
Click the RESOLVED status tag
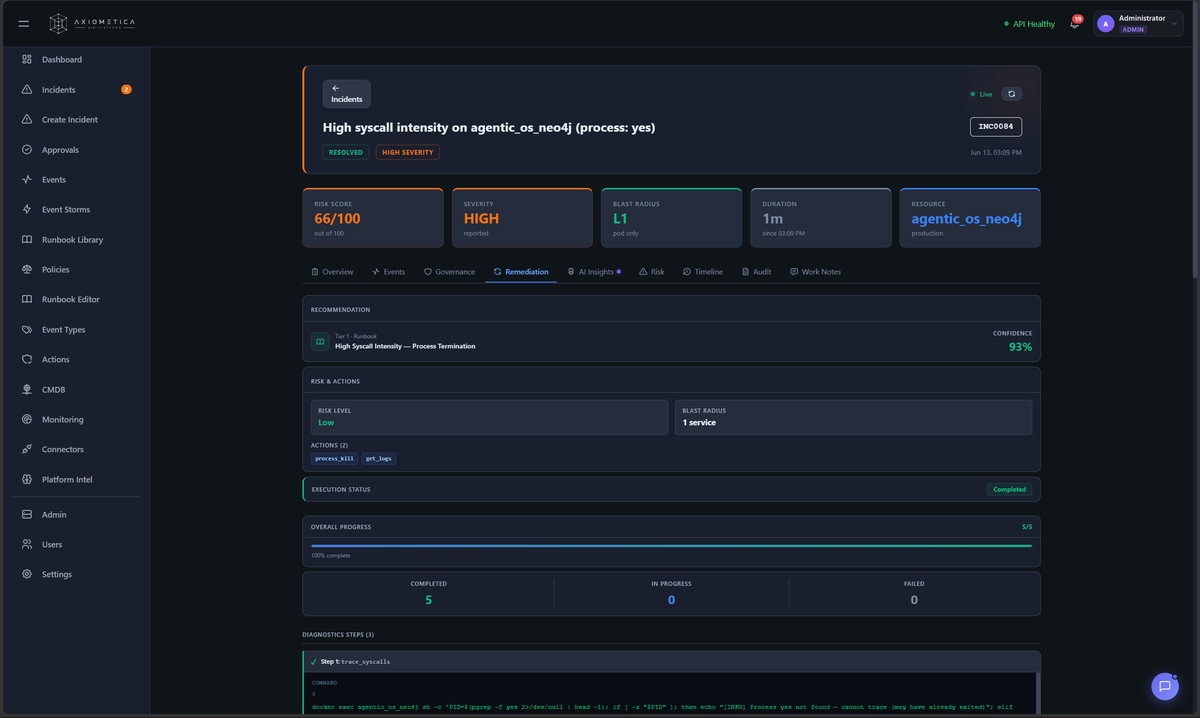point(346,152)
